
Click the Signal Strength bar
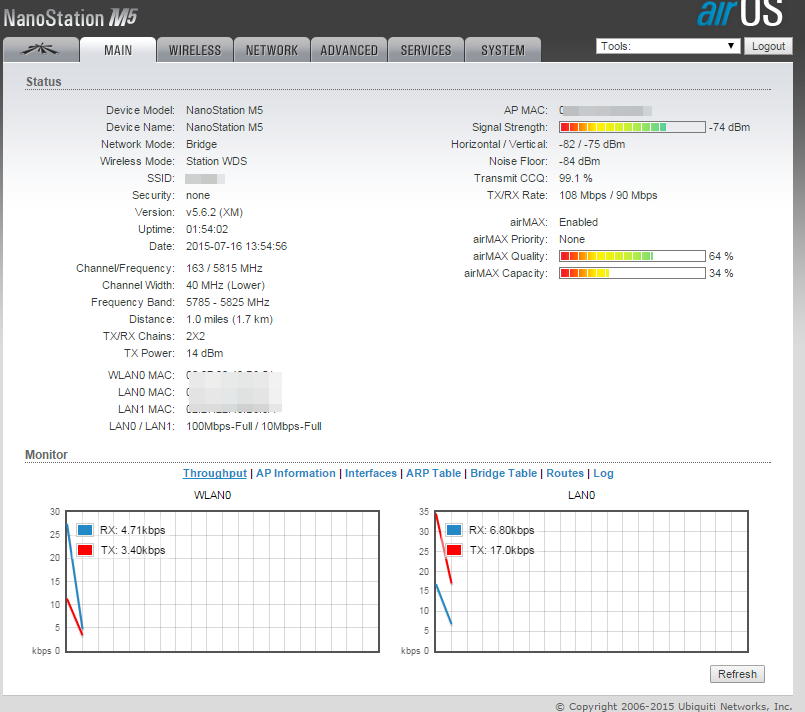[x=632, y=127]
